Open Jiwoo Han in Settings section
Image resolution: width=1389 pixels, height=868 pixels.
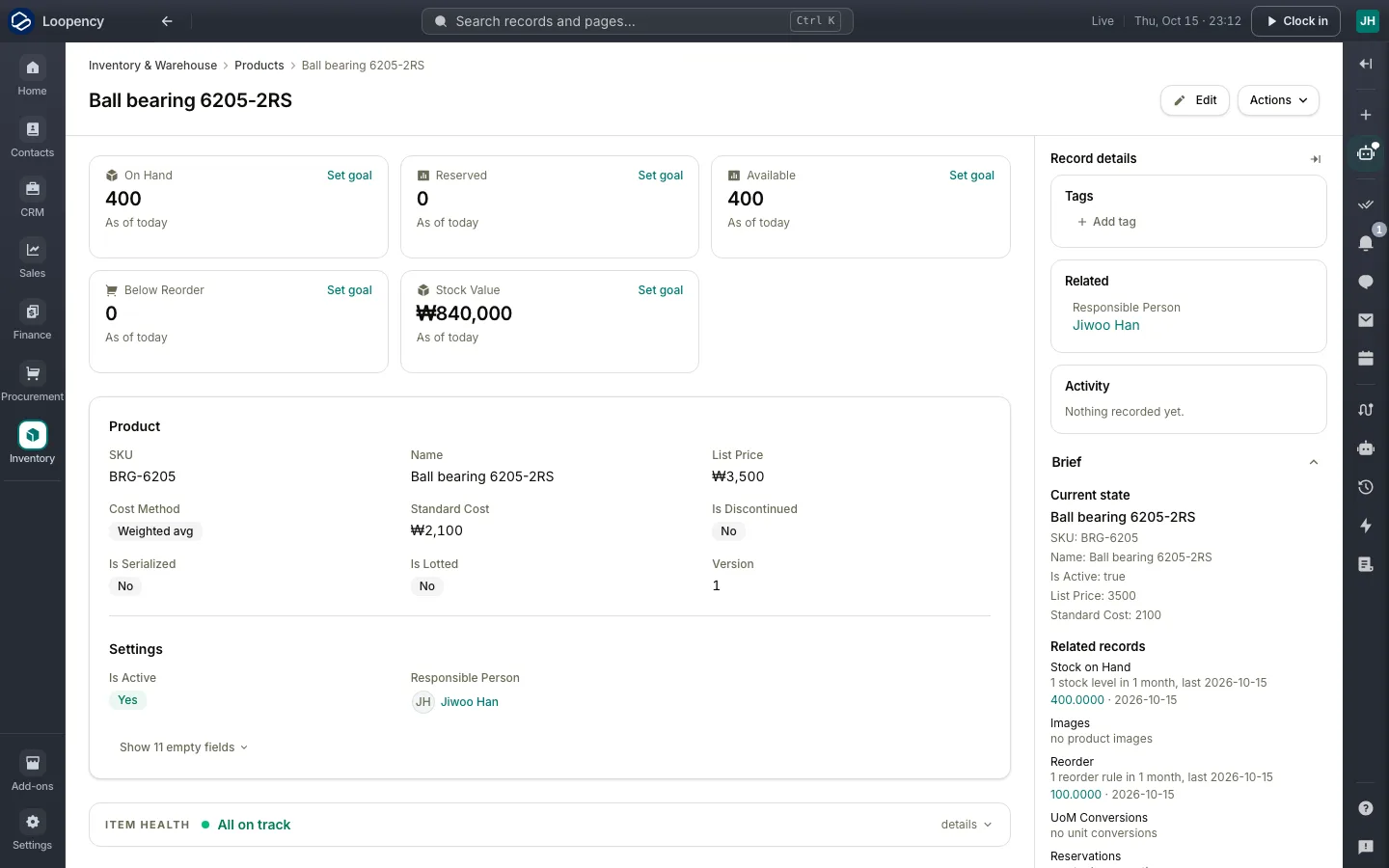pyautogui.click(x=470, y=702)
